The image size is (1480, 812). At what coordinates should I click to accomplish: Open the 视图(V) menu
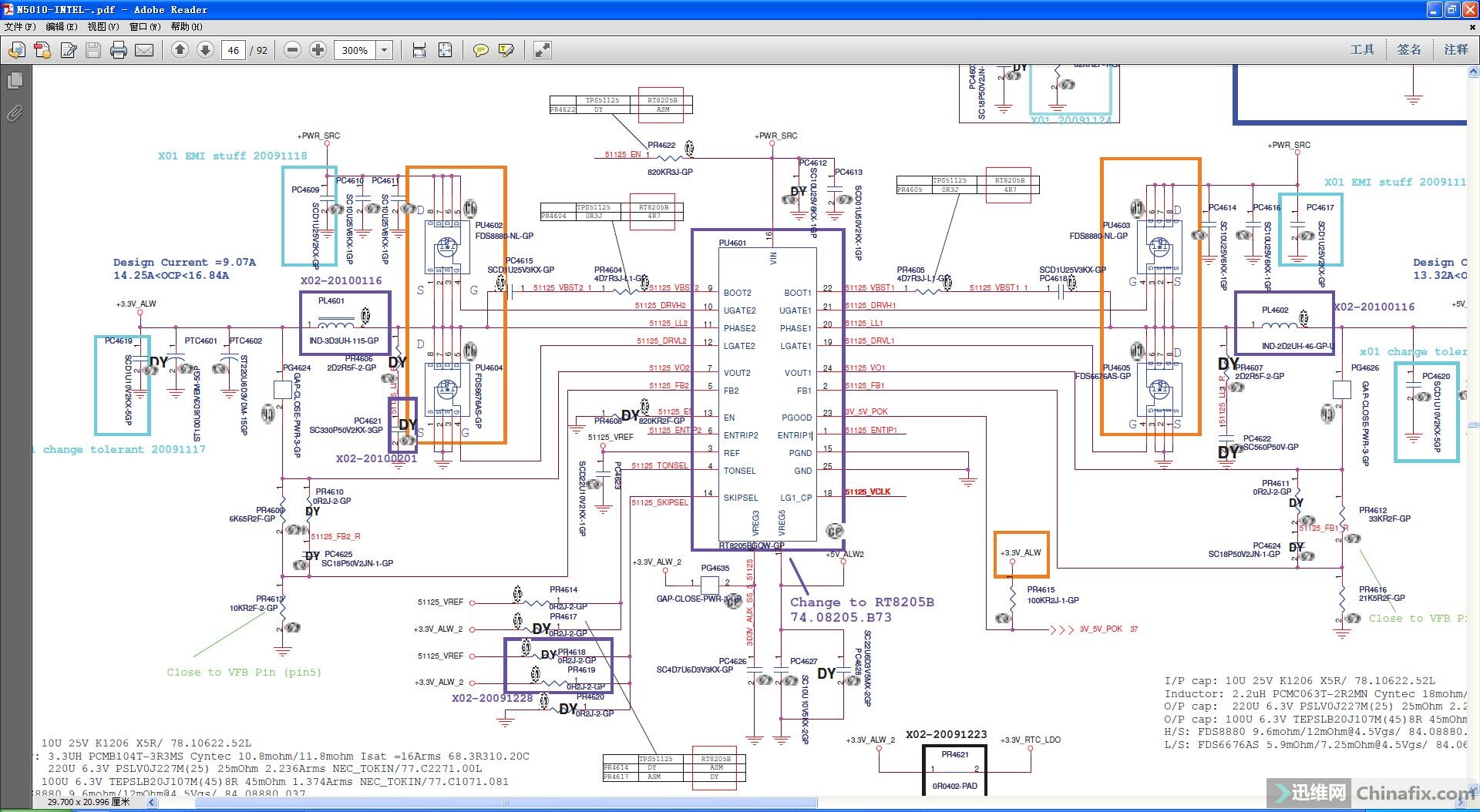point(103,26)
